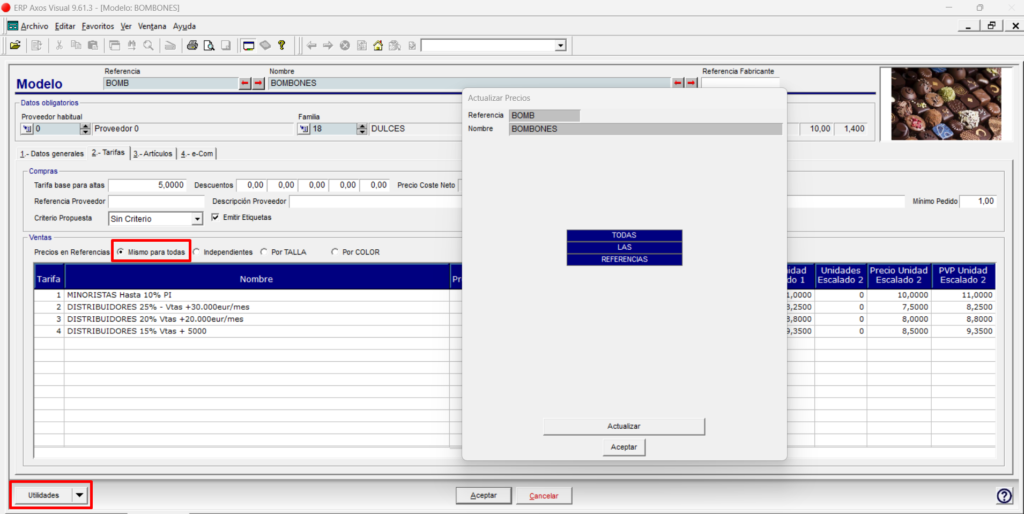Open the Criterio Propuesta dropdown

(197, 219)
